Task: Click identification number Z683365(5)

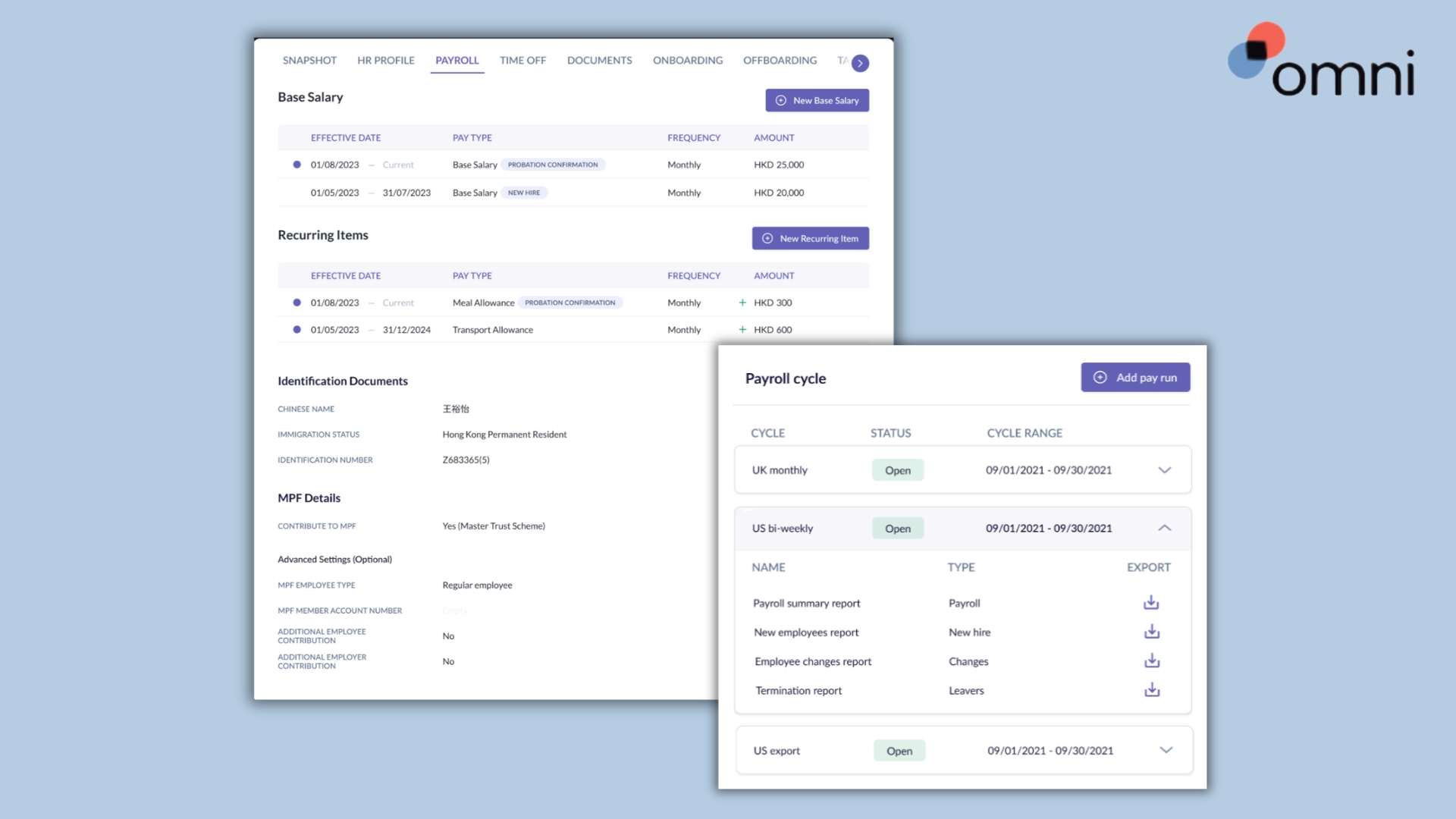Action: (466, 460)
